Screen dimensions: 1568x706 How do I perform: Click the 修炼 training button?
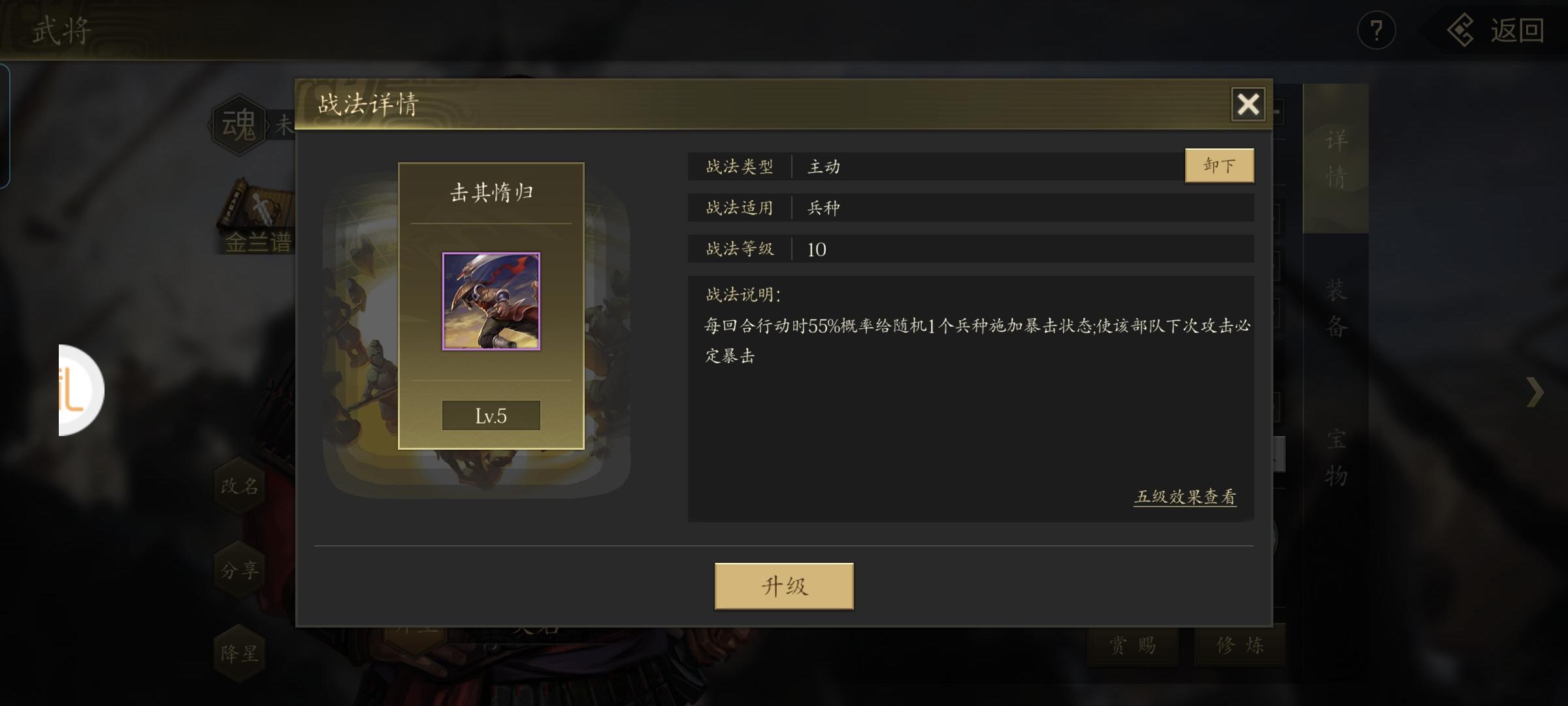click(x=1240, y=646)
